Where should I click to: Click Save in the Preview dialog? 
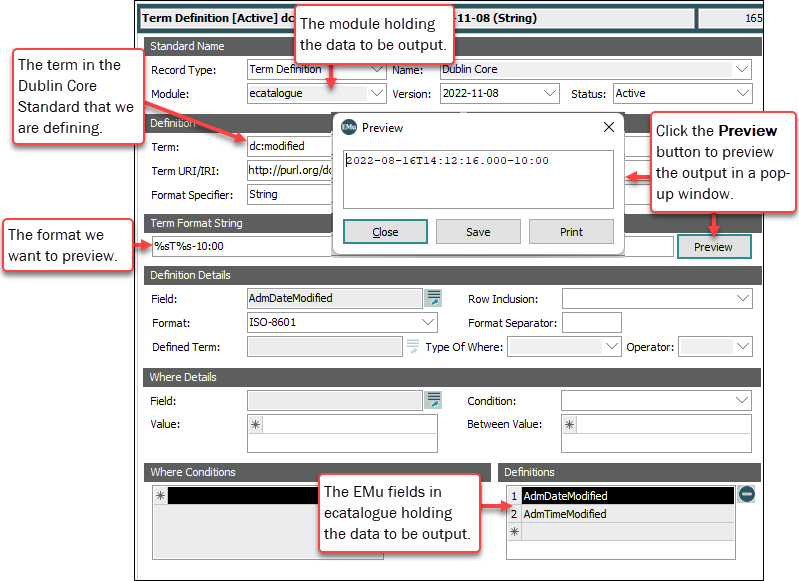pos(478,232)
